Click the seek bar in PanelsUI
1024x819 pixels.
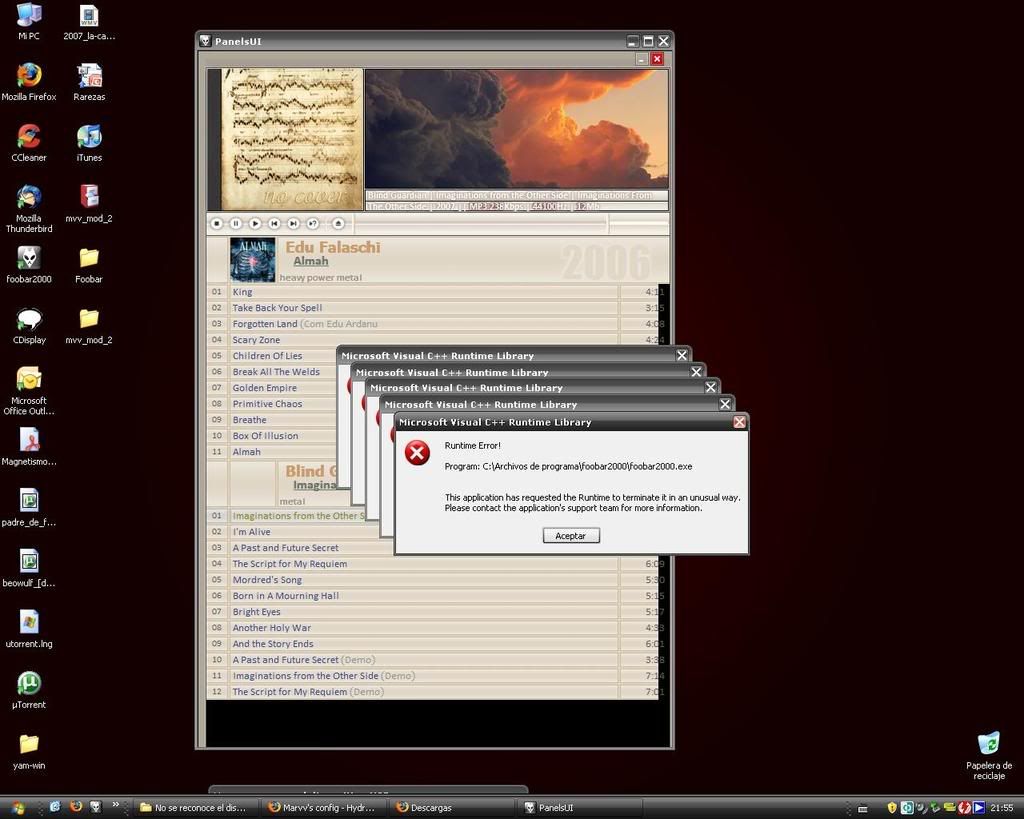481,223
